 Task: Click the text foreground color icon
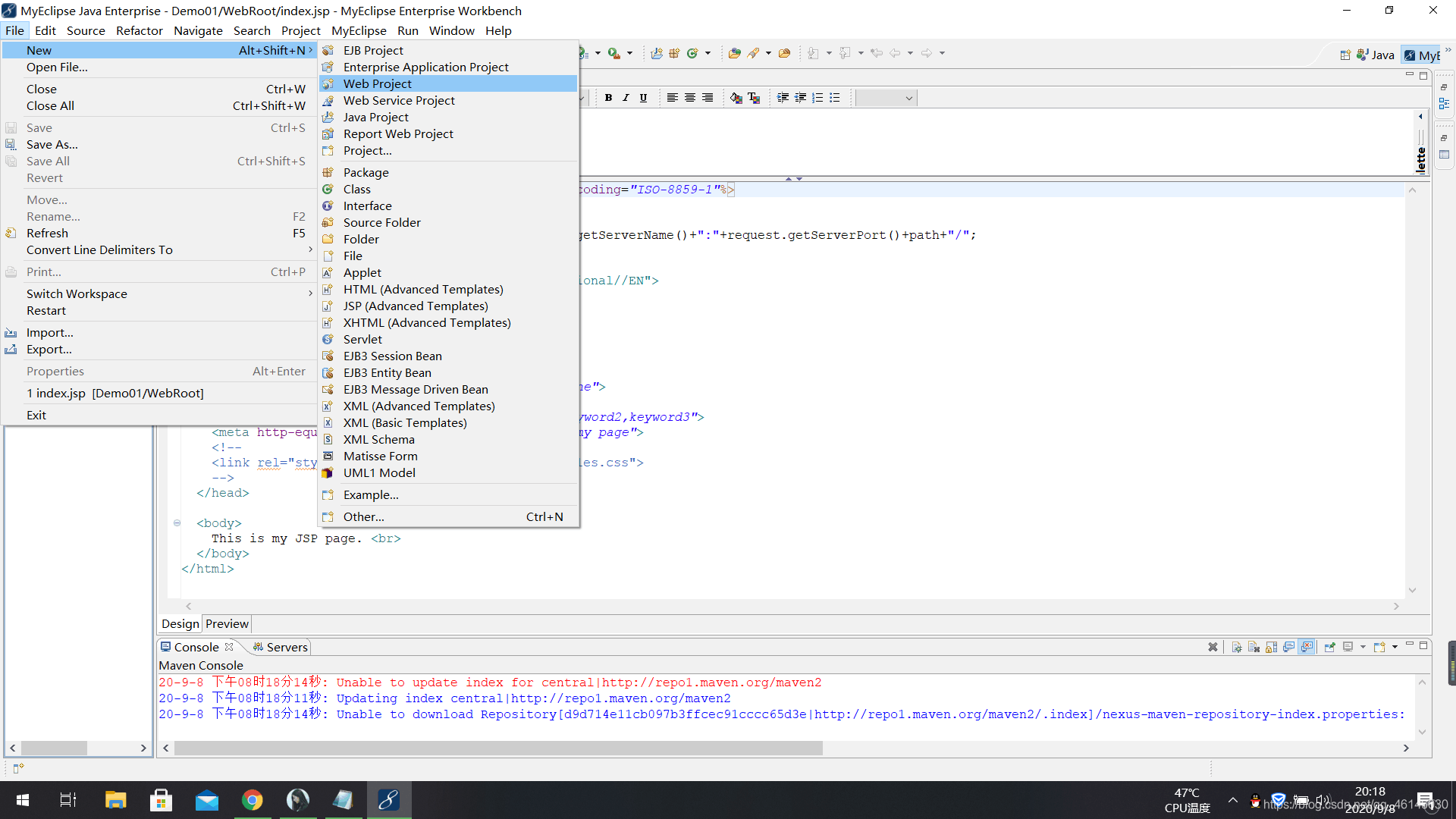point(754,98)
